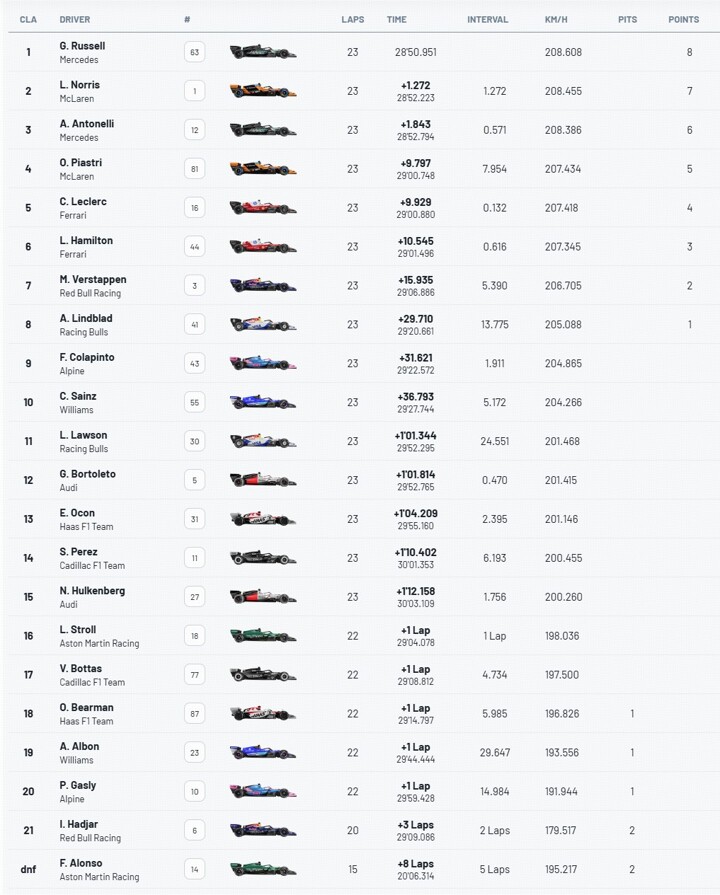Click the number 77 badge for Bottas
The width and height of the screenshot is (720, 895).
click(x=195, y=675)
